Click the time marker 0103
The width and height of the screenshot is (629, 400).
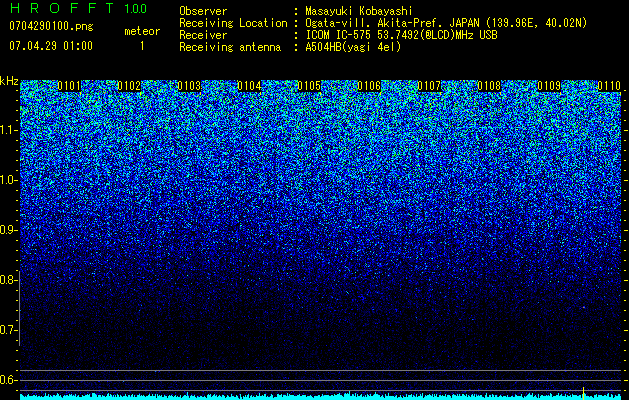coord(189,86)
